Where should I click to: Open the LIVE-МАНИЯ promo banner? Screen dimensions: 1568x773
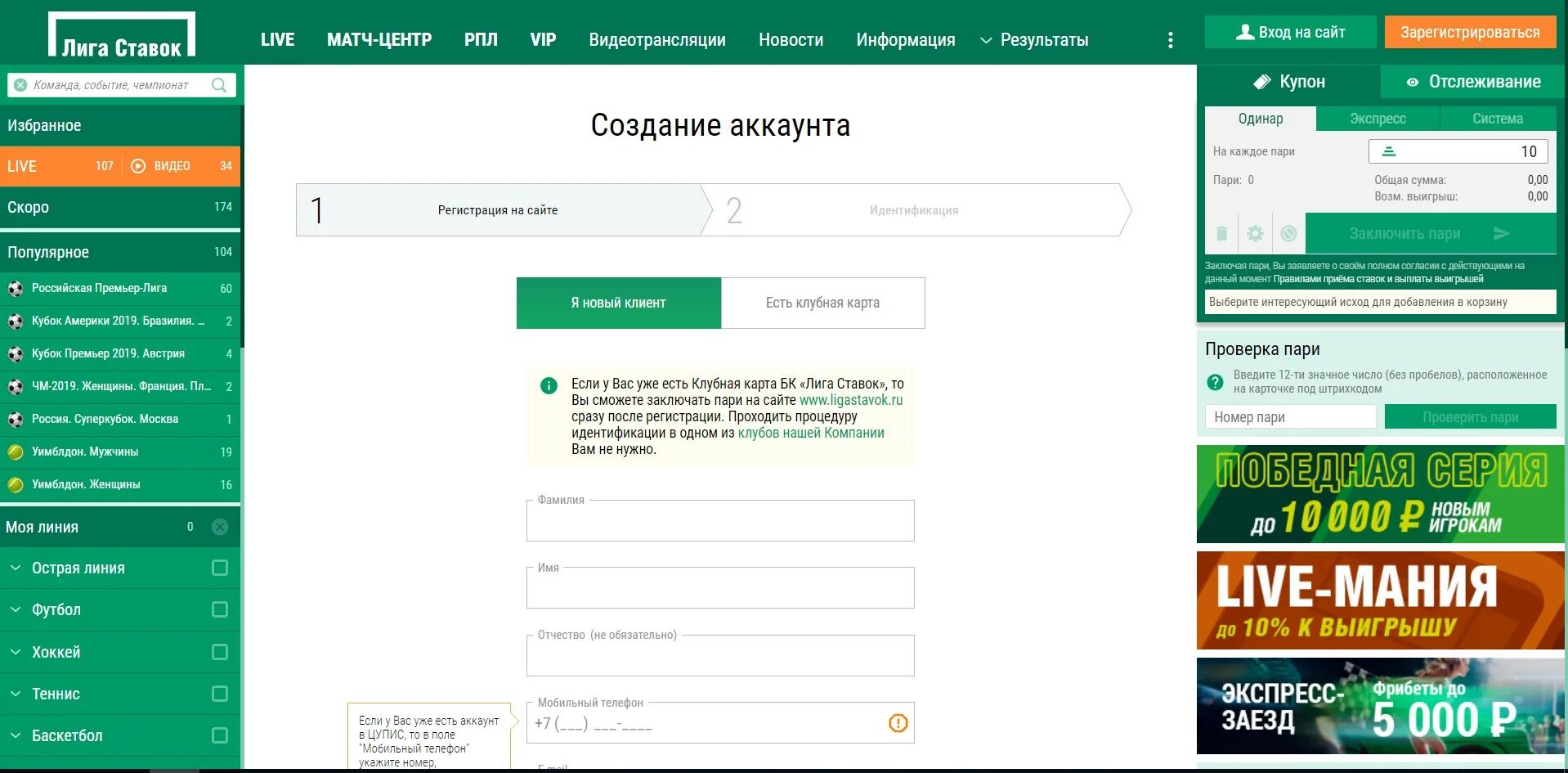1380,600
